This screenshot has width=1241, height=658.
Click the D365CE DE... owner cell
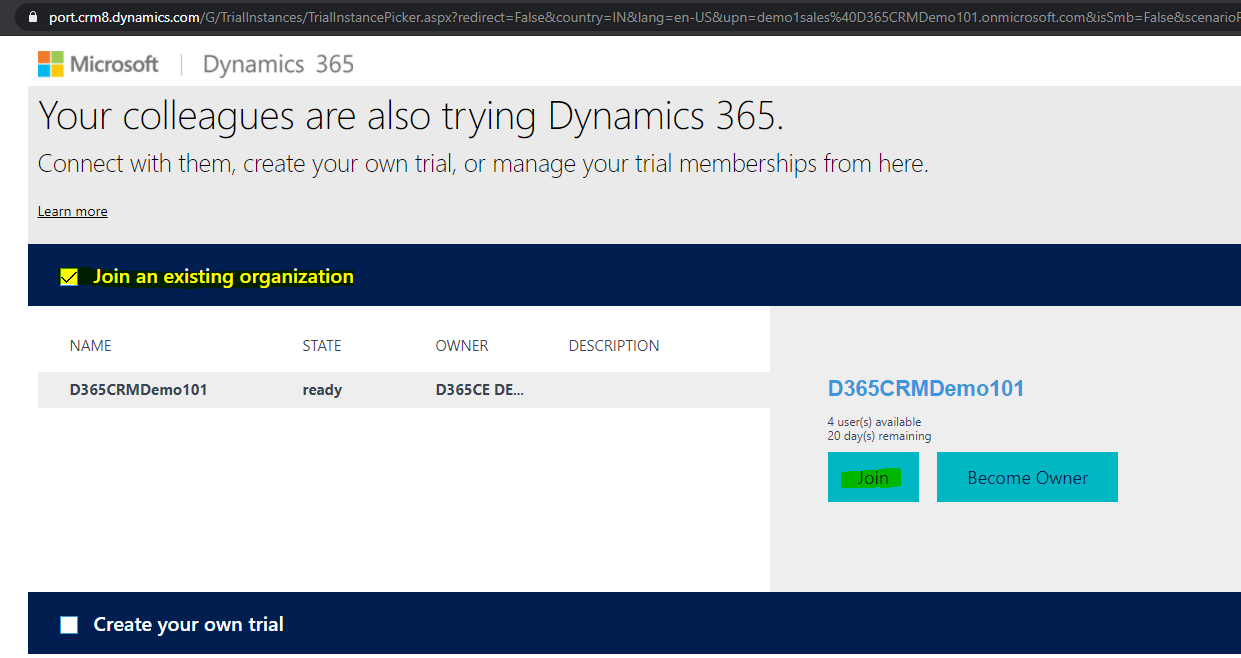pos(480,390)
